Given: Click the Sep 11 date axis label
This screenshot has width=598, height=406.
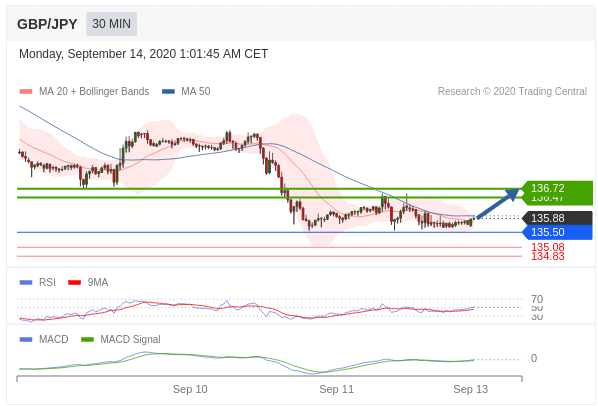Looking at the screenshot, I should 336,389.
